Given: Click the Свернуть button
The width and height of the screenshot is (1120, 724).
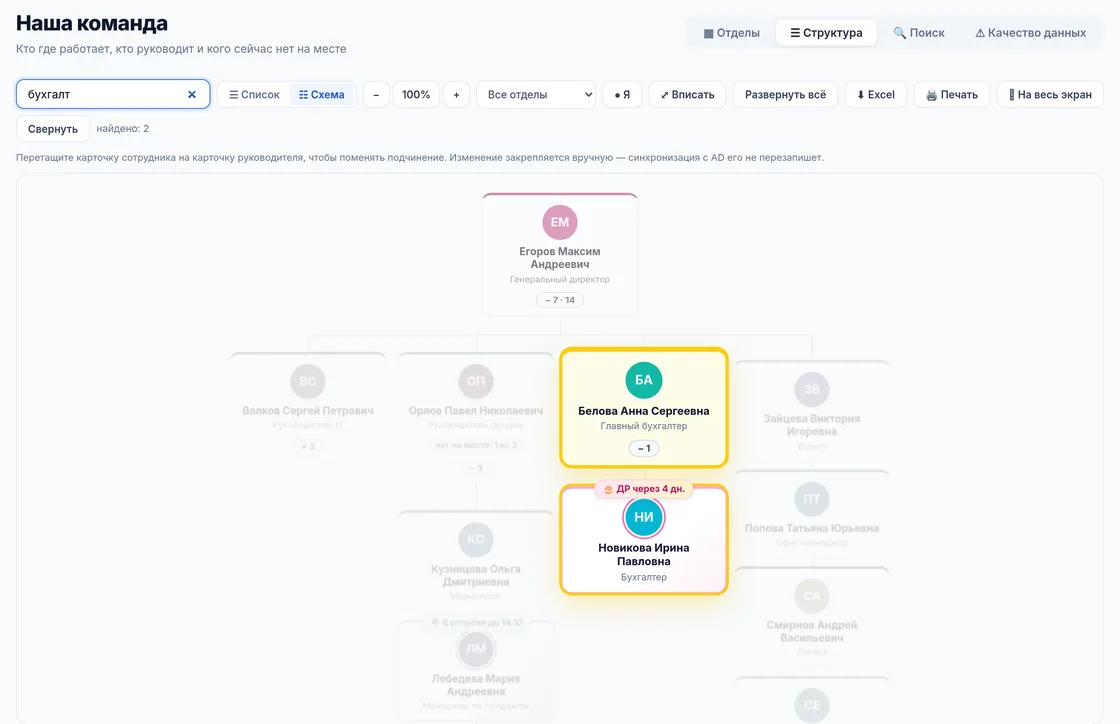Looking at the screenshot, I should pyautogui.click(x=53, y=129).
